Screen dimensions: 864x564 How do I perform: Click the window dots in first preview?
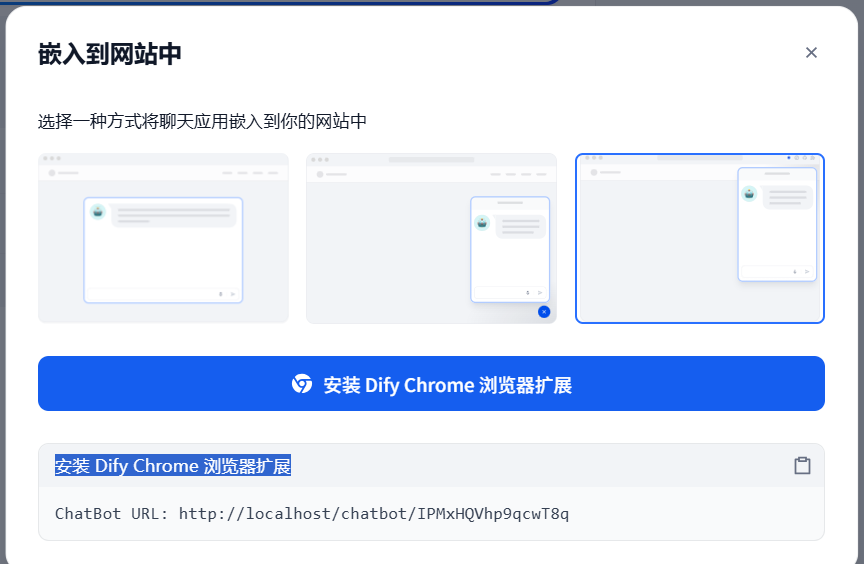(x=52, y=159)
